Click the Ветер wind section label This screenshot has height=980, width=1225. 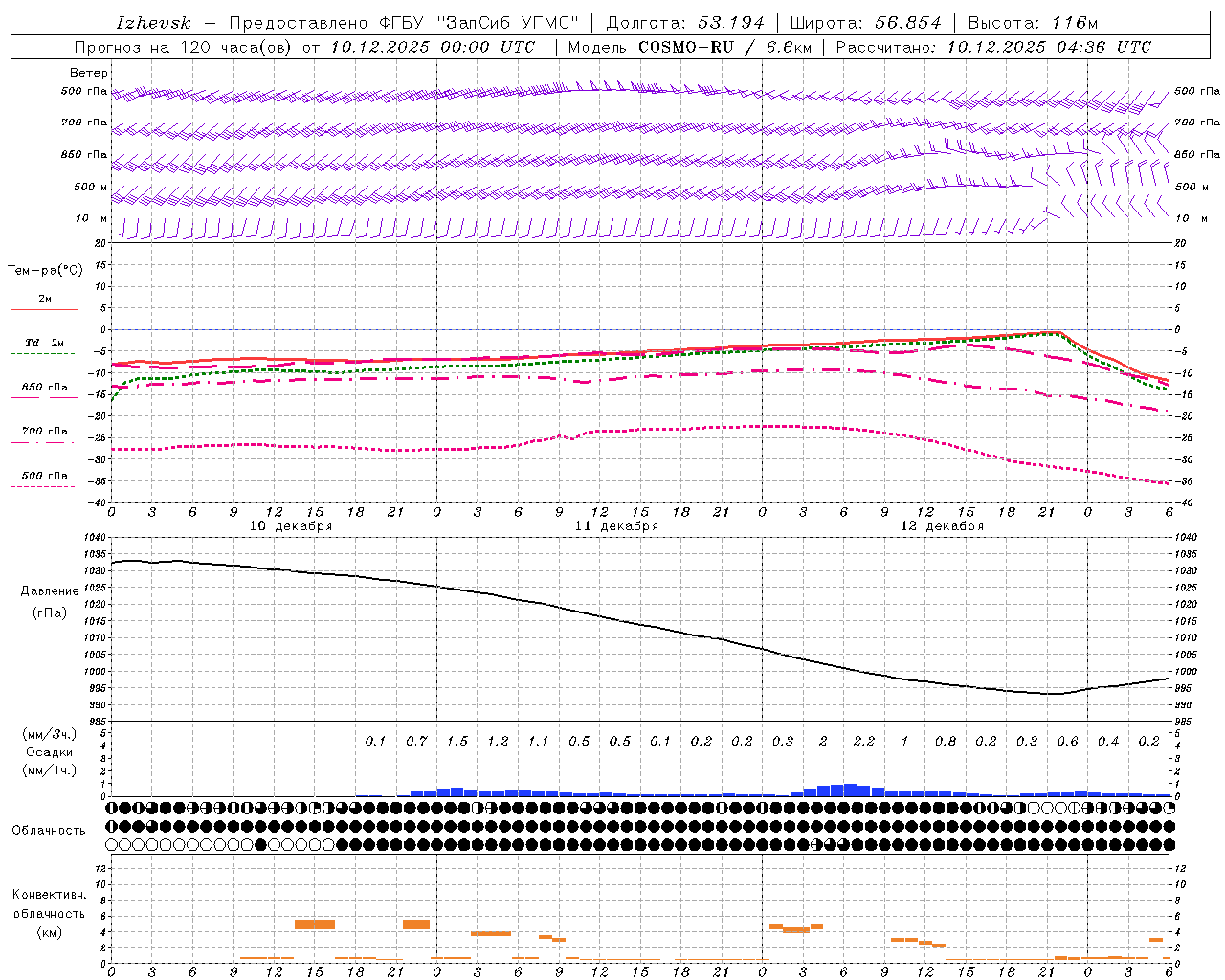[x=89, y=73]
